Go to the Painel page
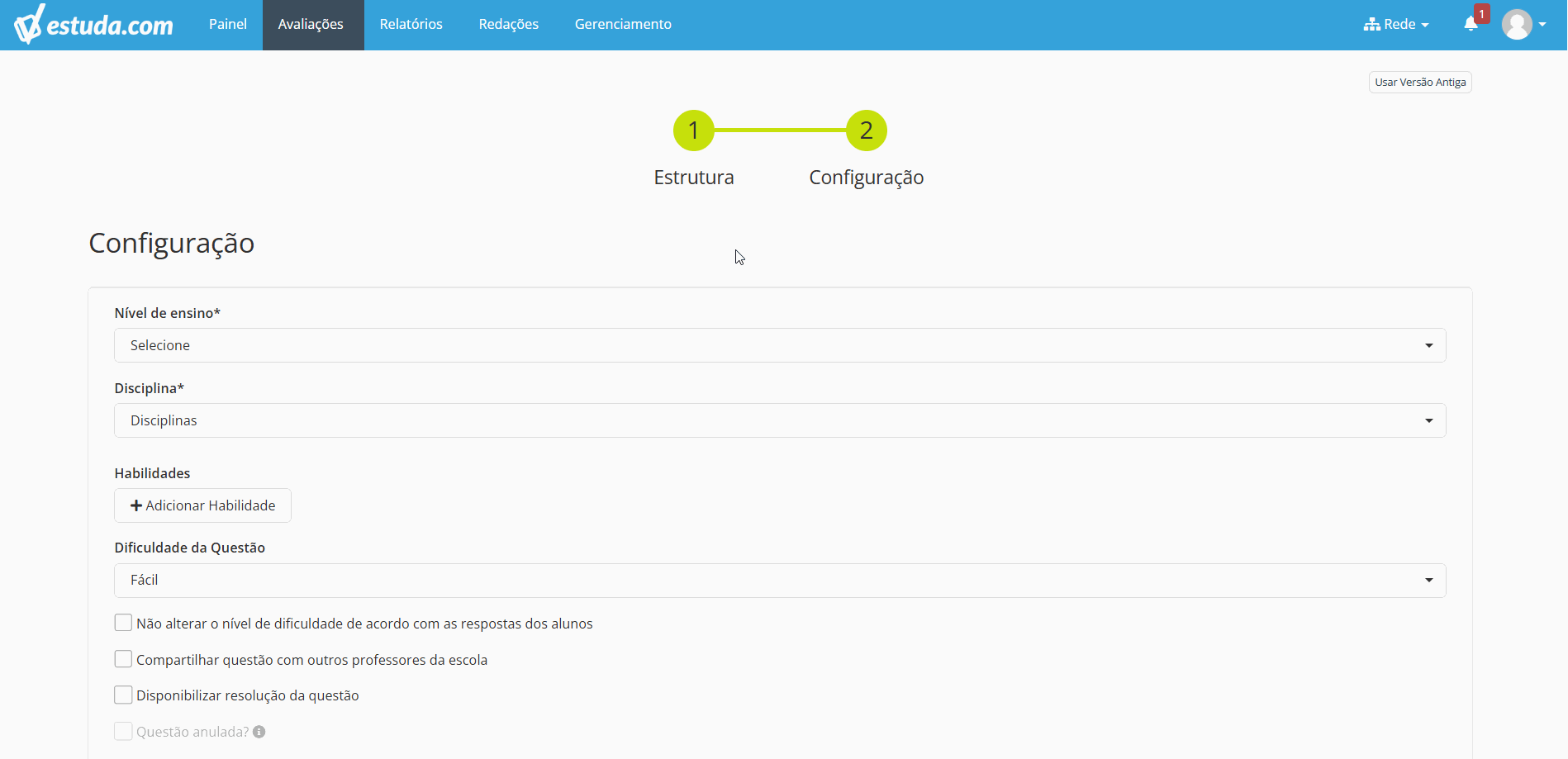Image resolution: width=1568 pixels, height=759 pixels. pos(228,25)
